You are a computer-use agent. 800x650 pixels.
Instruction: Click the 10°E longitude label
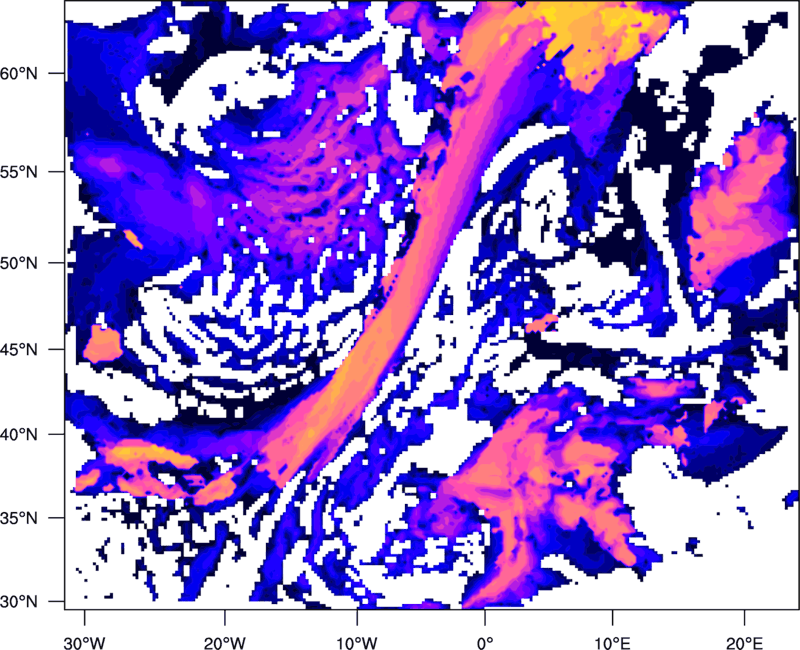point(612,643)
